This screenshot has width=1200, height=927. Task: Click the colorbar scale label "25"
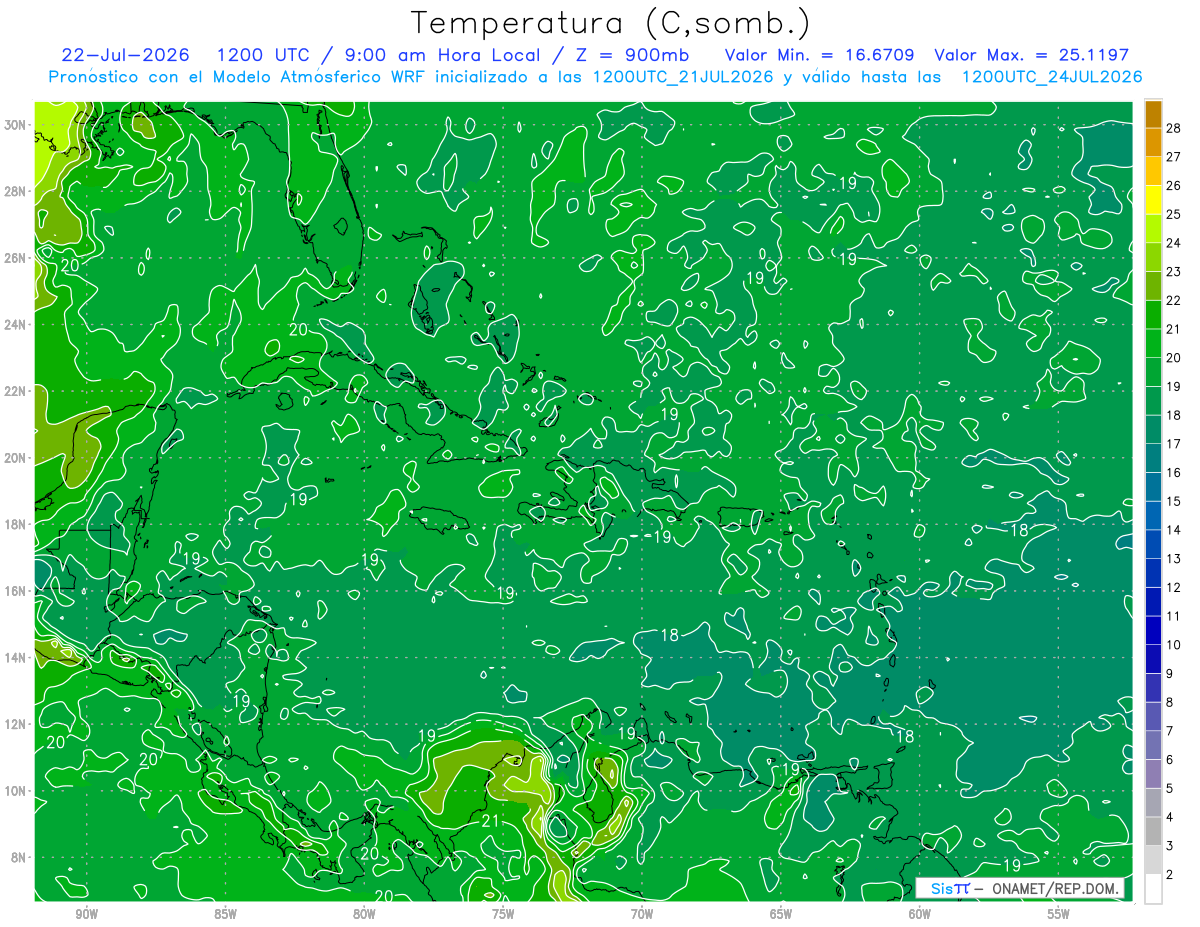1174,214
